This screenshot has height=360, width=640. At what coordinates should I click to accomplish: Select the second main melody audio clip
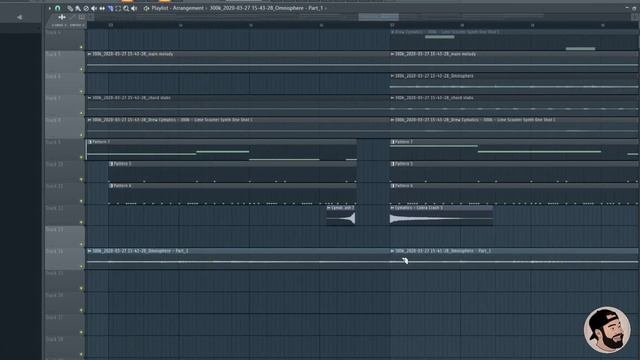(x=514, y=62)
